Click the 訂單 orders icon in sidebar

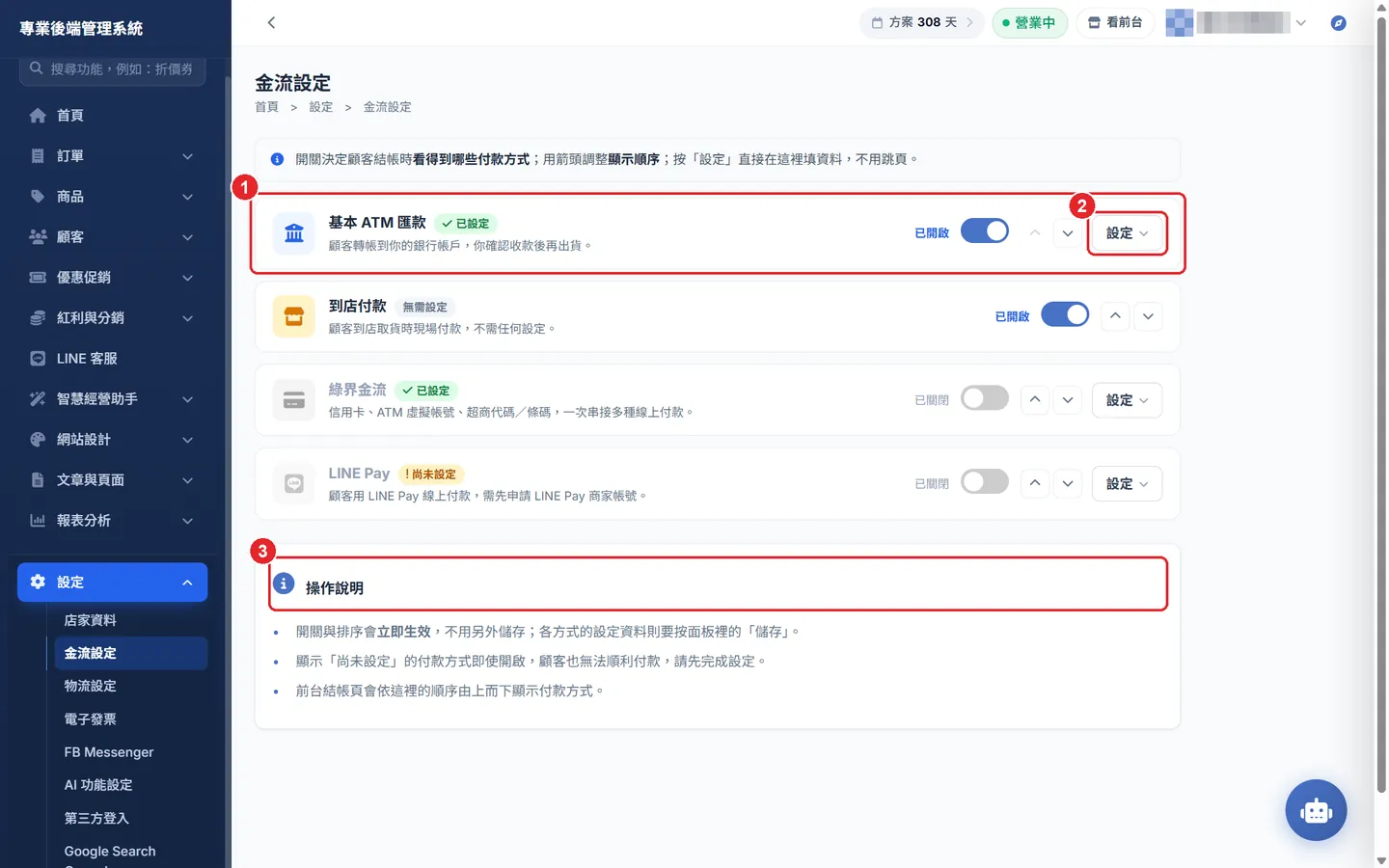(x=38, y=156)
